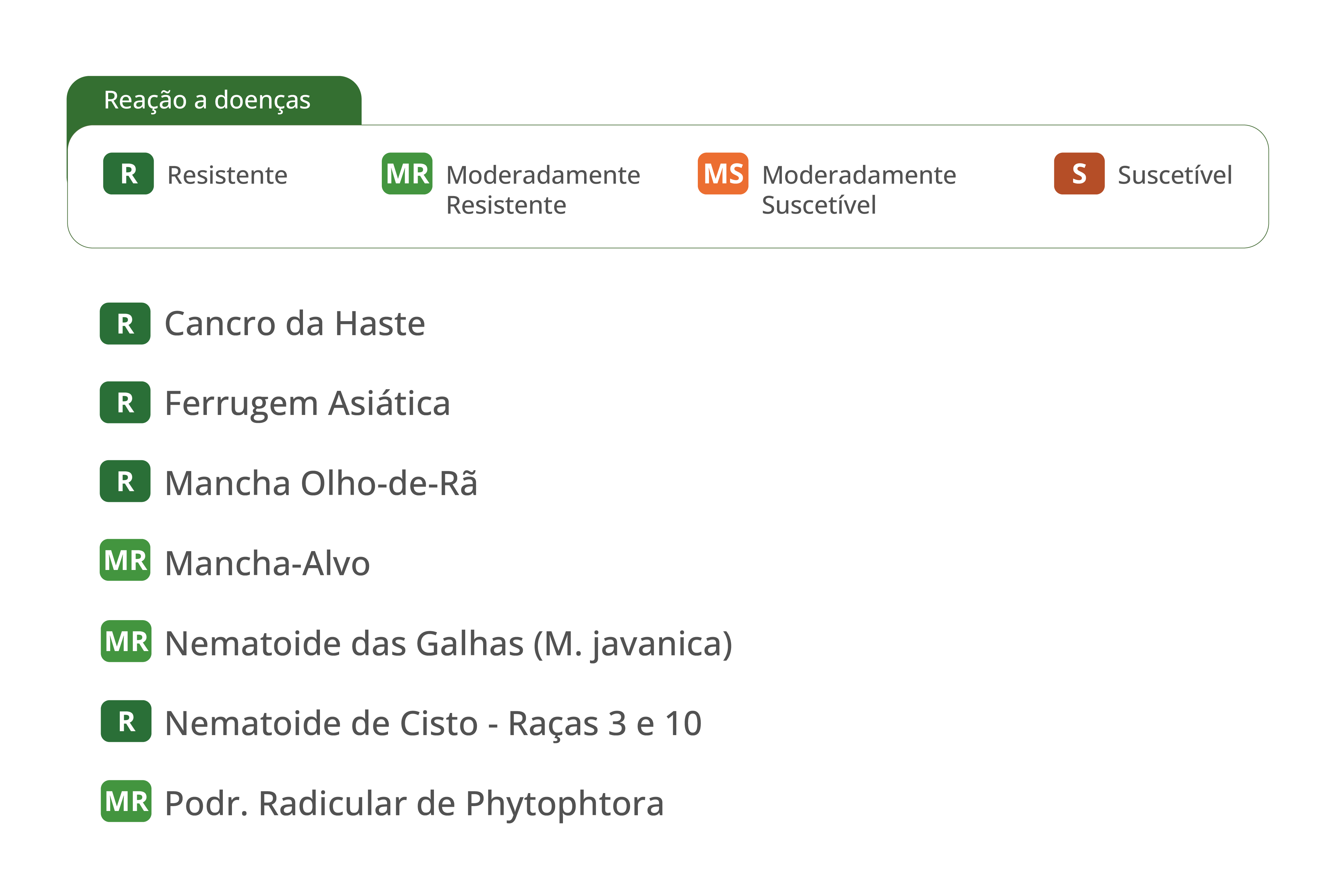The width and height of the screenshot is (1336, 896).
Task: Click the R badge beside Resistente legend
Action: click(129, 174)
